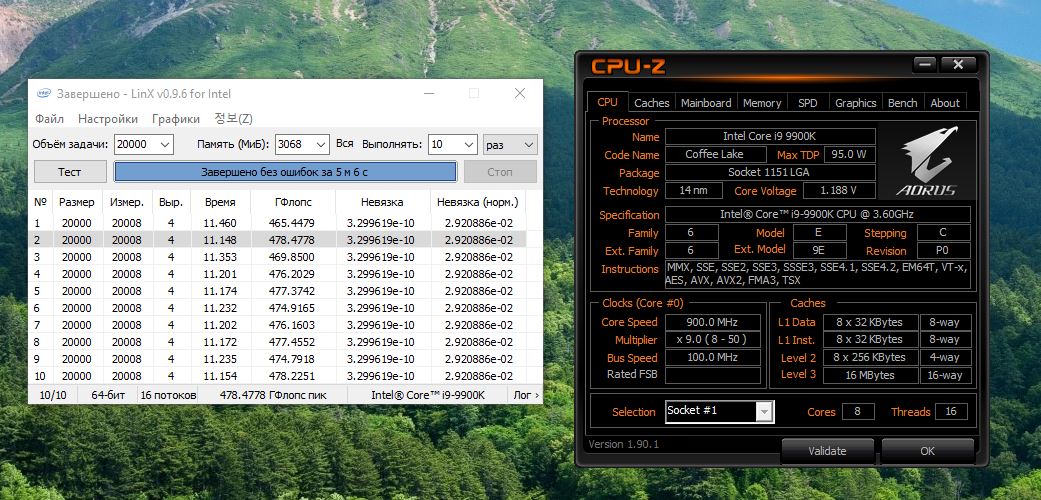Image resolution: width=1041 pixels, height=500 pixels.
Task: Select result row with 465.4479 GFlops
Action: click(x=278, y=223)
